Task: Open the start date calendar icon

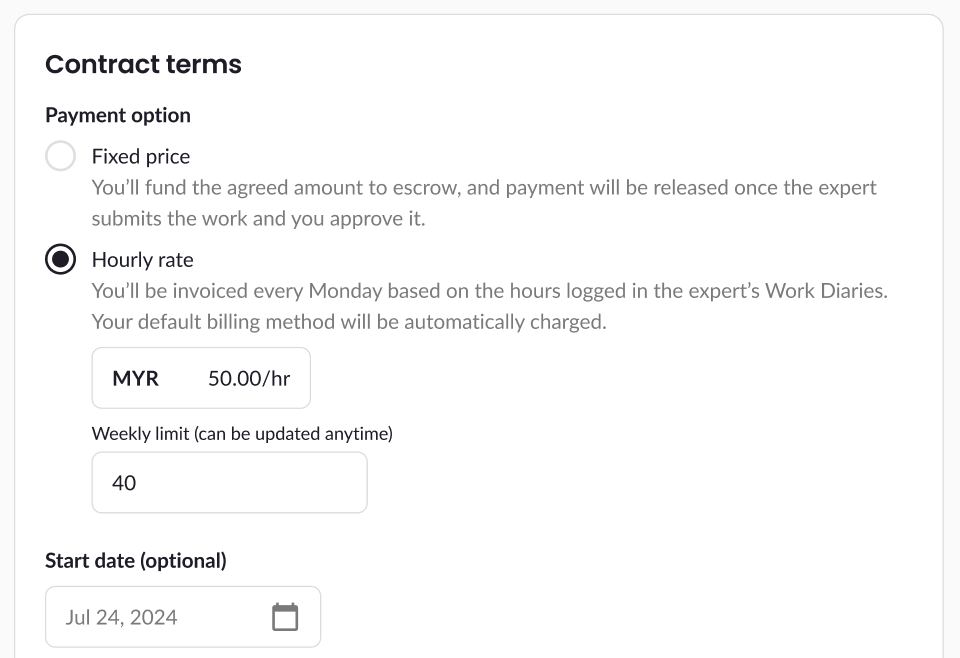Action: coord(285,617)
